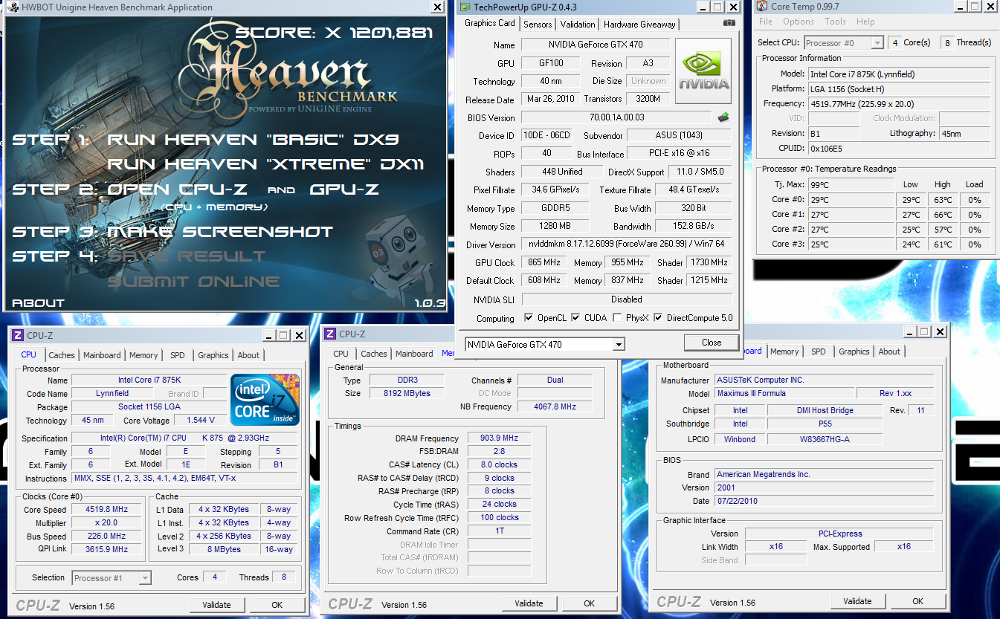The image size is (1000, 619).
Task: Click Run Heaven "Xtreme" DX11 in HWBOT Heaven
Action: [x=265, y=164]
